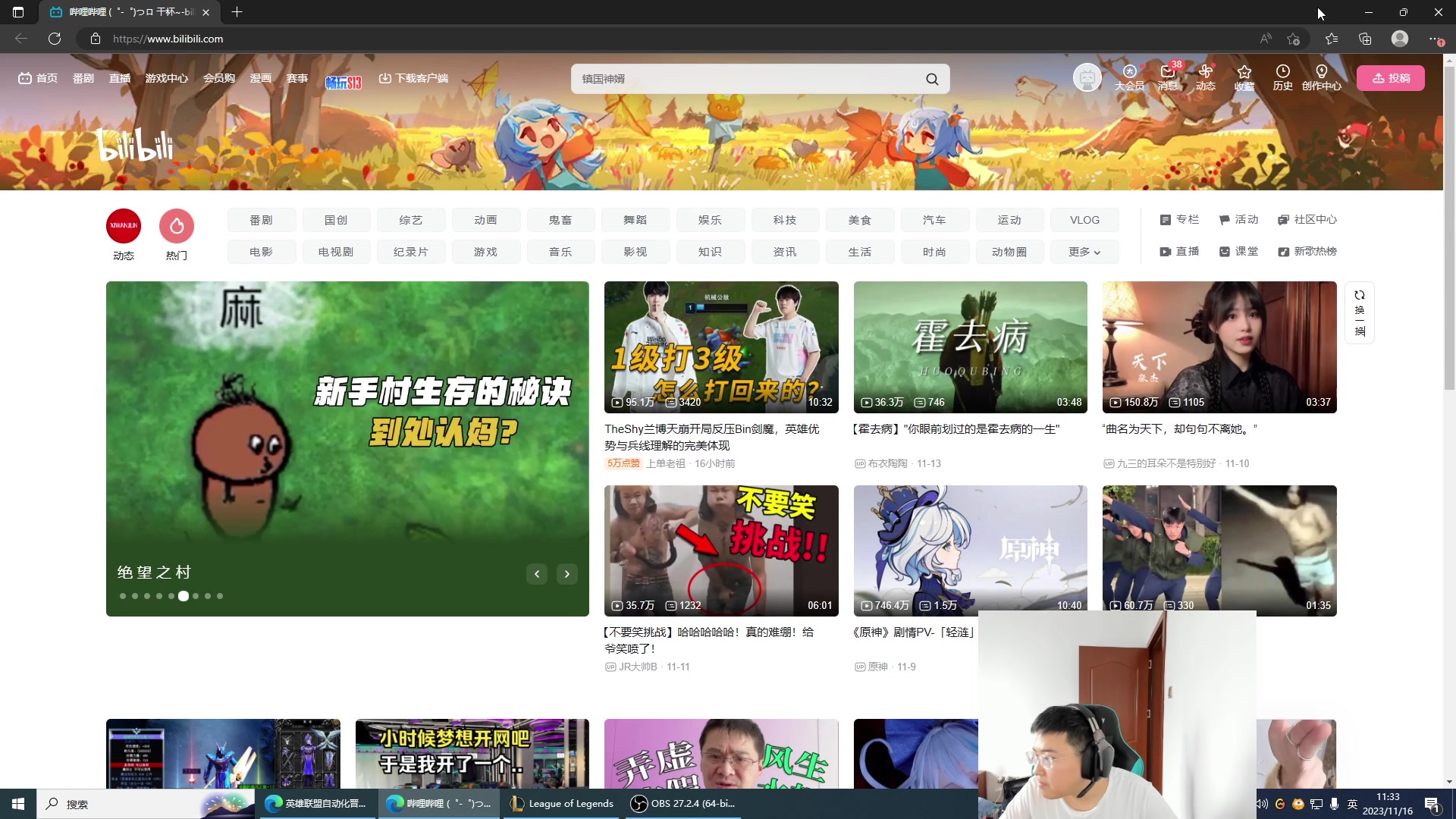Click 下载客户端 link
Viewport: 1456px width, 819px height.
[x=413, y=78]
